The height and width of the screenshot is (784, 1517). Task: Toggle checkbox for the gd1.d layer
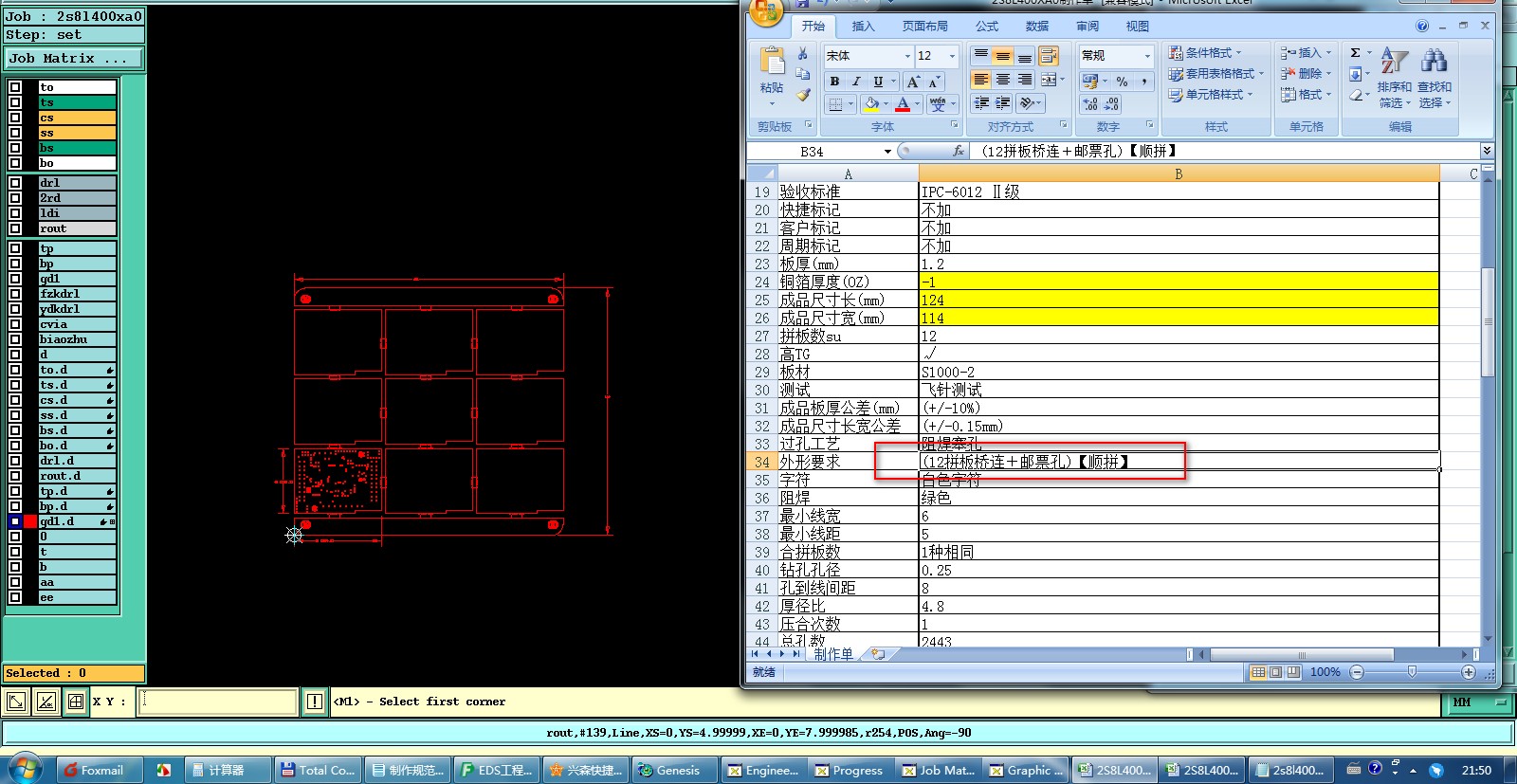(15, 521)
